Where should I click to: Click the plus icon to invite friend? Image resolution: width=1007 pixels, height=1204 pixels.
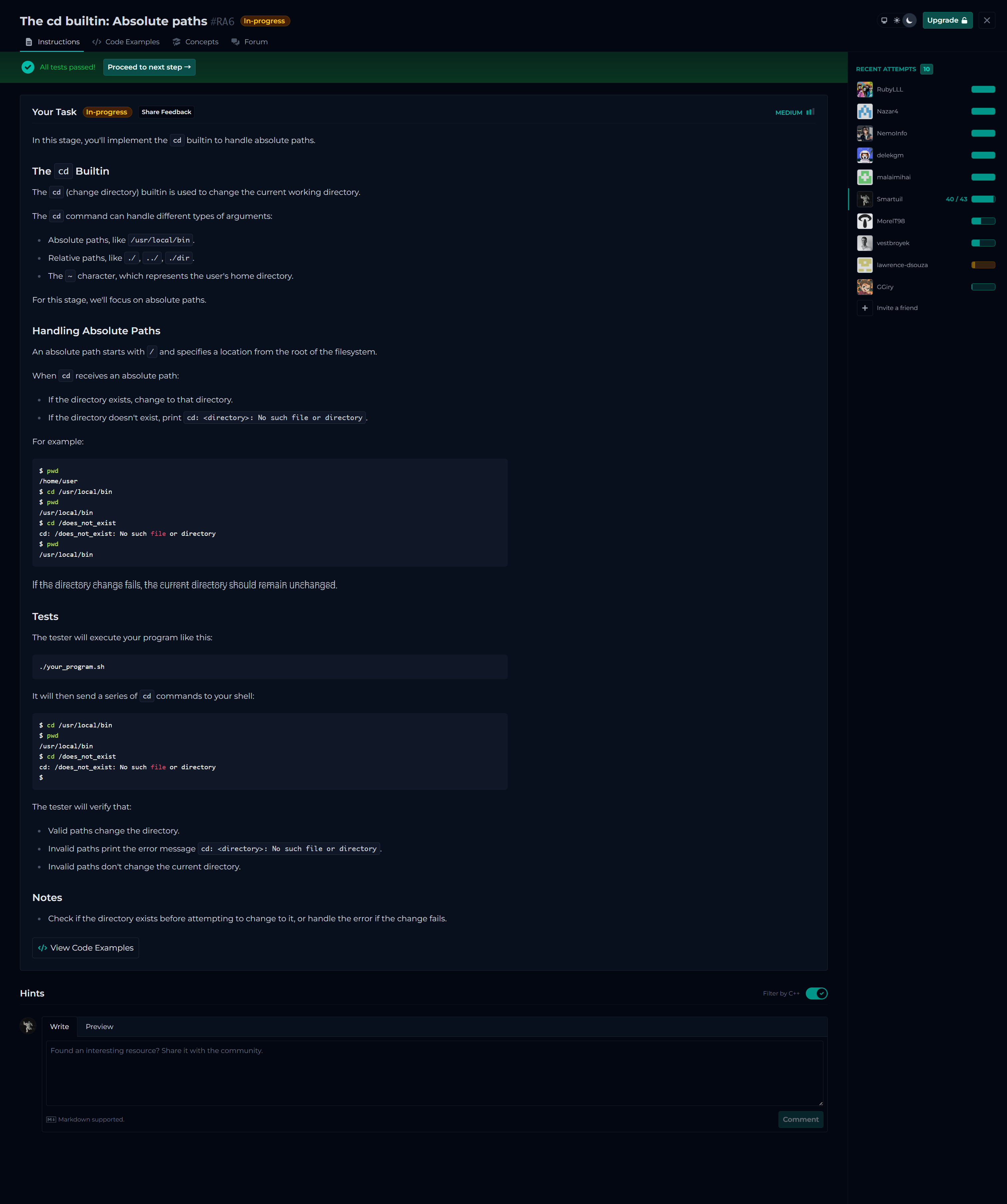pyautogui.click(x=864, y=308)
